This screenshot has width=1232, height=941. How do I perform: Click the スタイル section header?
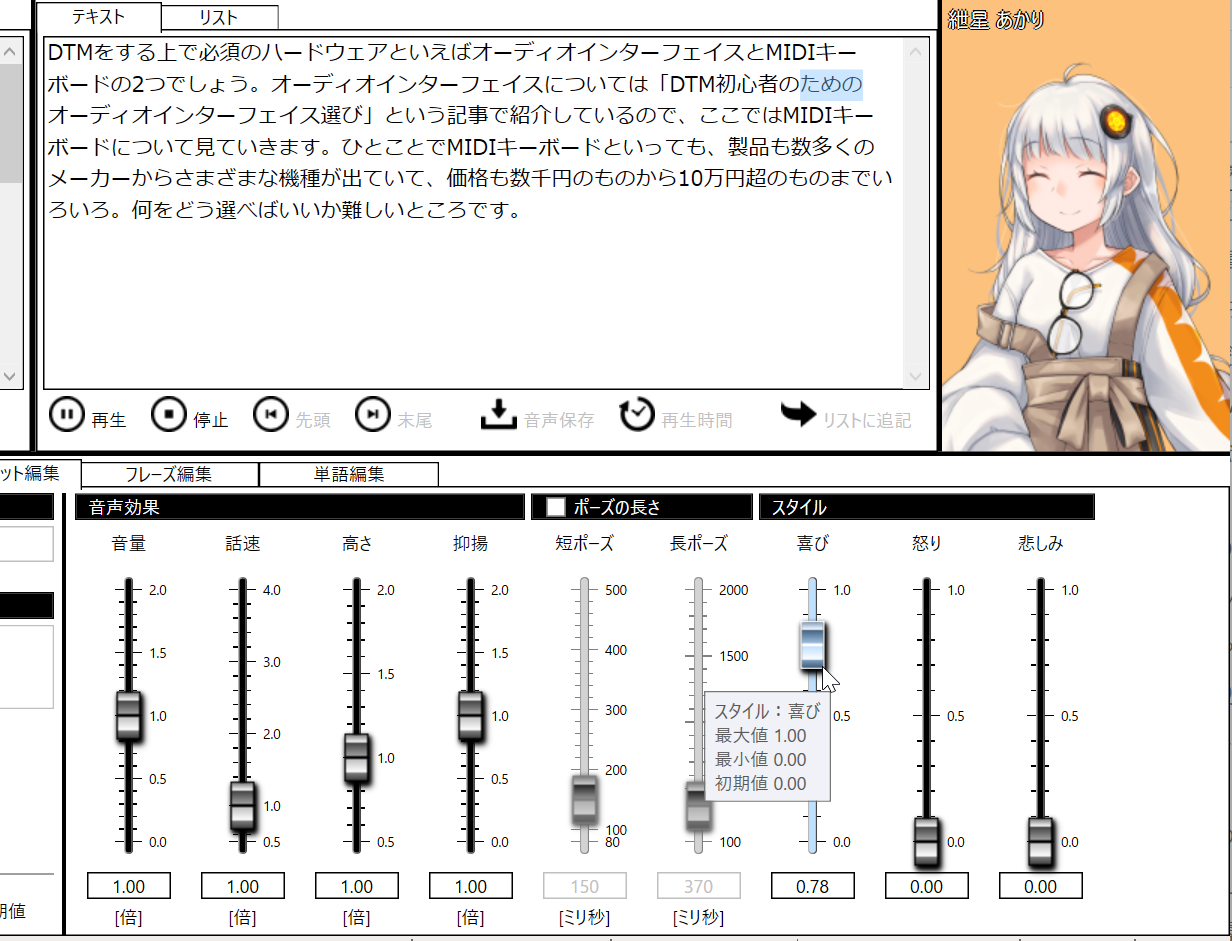(x=926, y=507)
